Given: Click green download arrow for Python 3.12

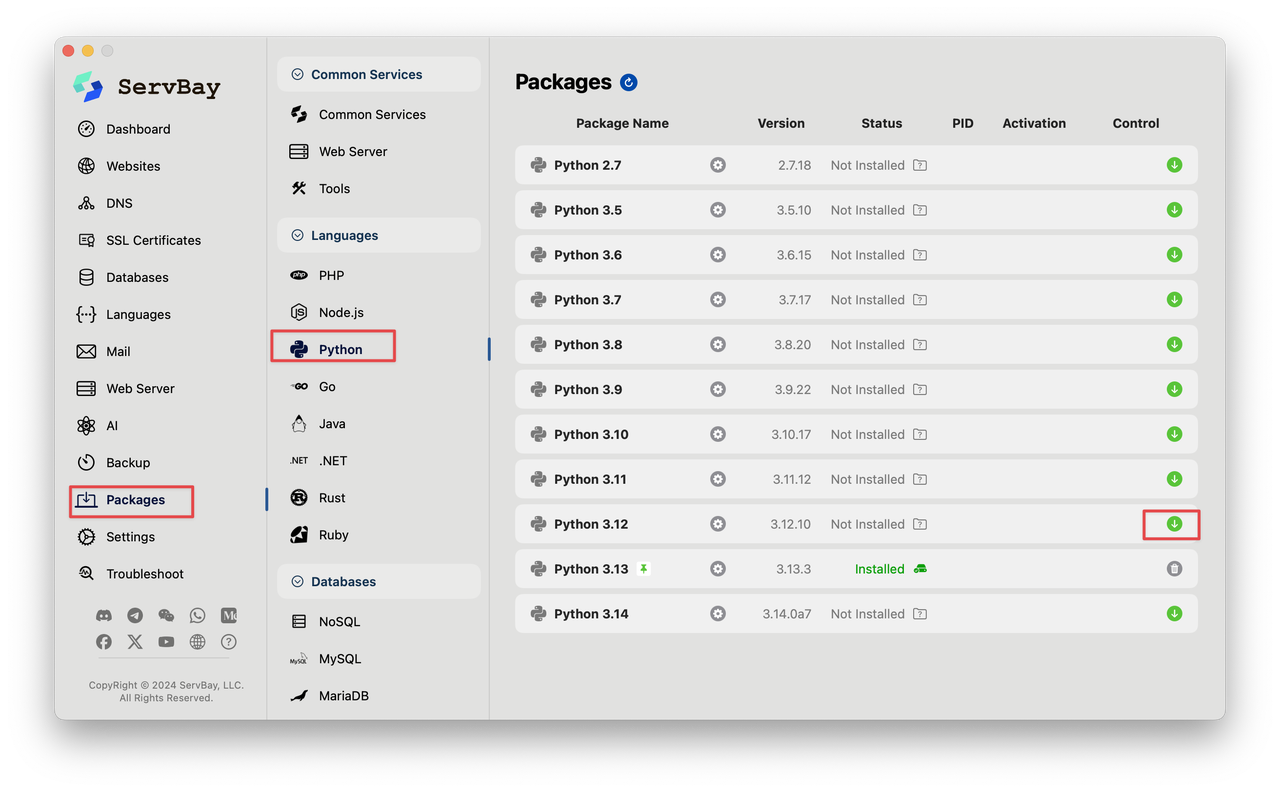Looking at the screenshot, I should [1174, 524].
